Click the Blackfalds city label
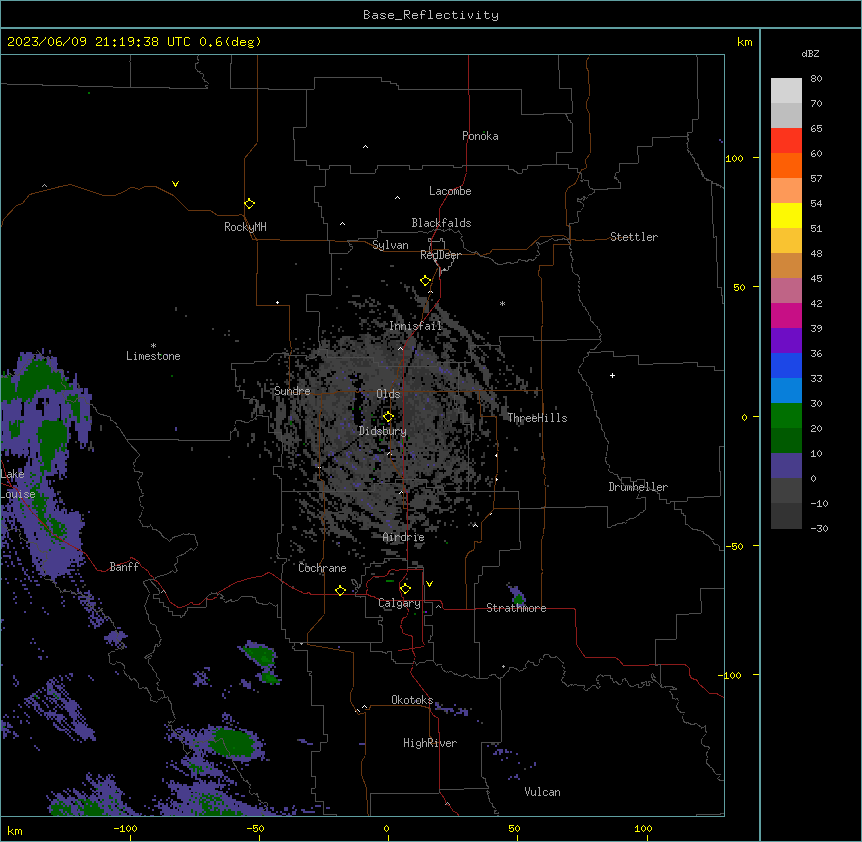Screen dimensions: 862x842 441,223
